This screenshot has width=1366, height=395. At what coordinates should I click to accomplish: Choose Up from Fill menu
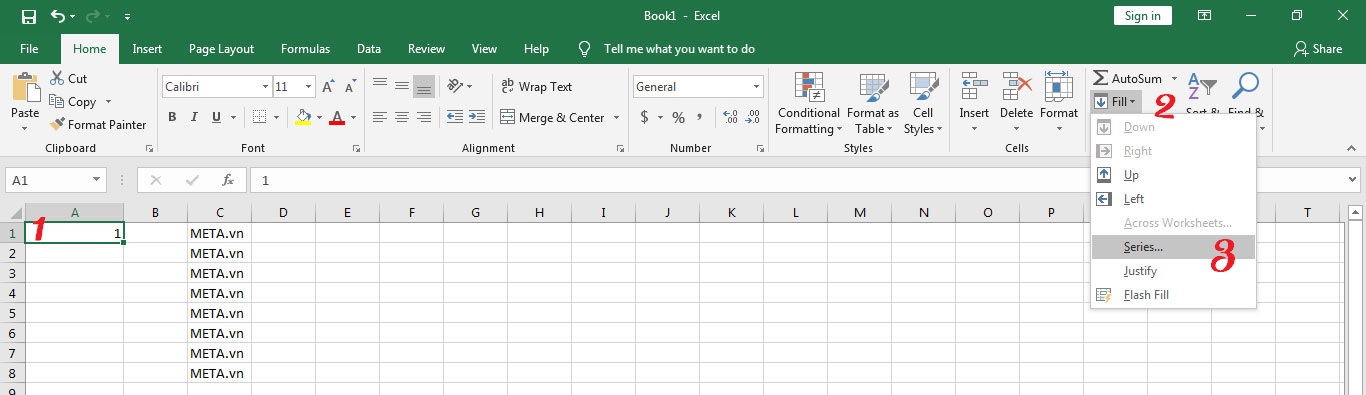tap(1172, 175)
